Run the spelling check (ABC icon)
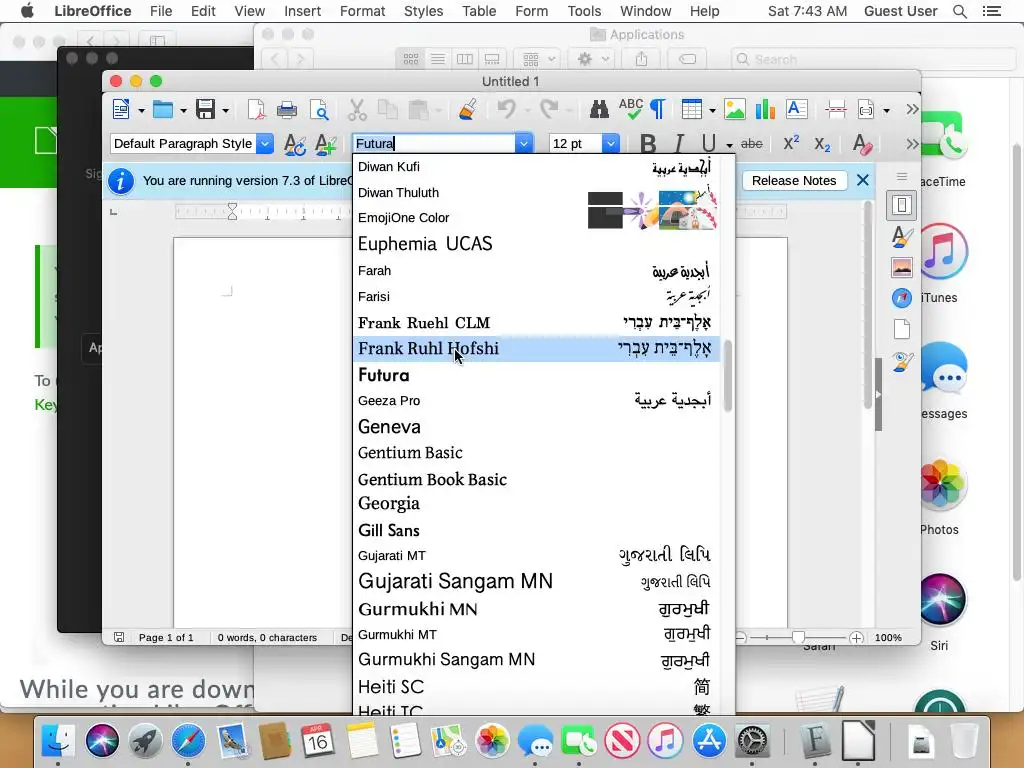Viewport: 1024px width, 768px height. pos(631,108)
